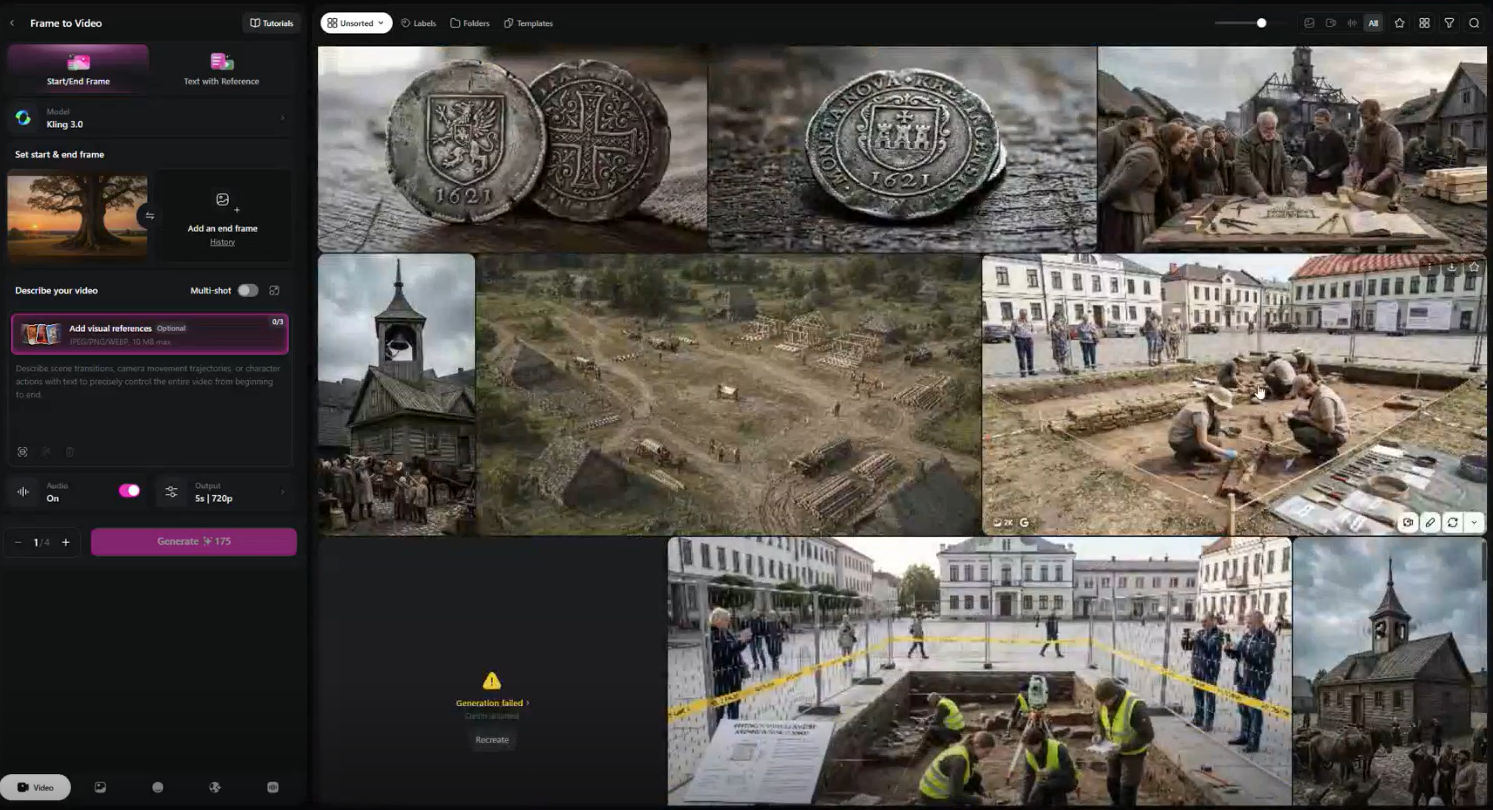Download the highlighted excavation image
Viewport: 1493px width, 810px height.
tap(1452, 267)
